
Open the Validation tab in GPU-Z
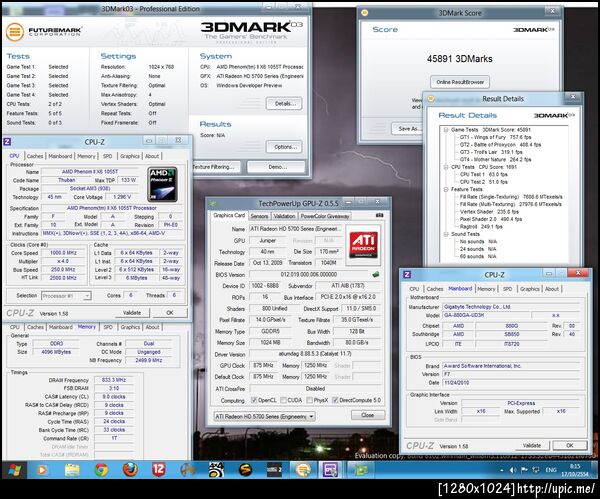tap(284, 216)
